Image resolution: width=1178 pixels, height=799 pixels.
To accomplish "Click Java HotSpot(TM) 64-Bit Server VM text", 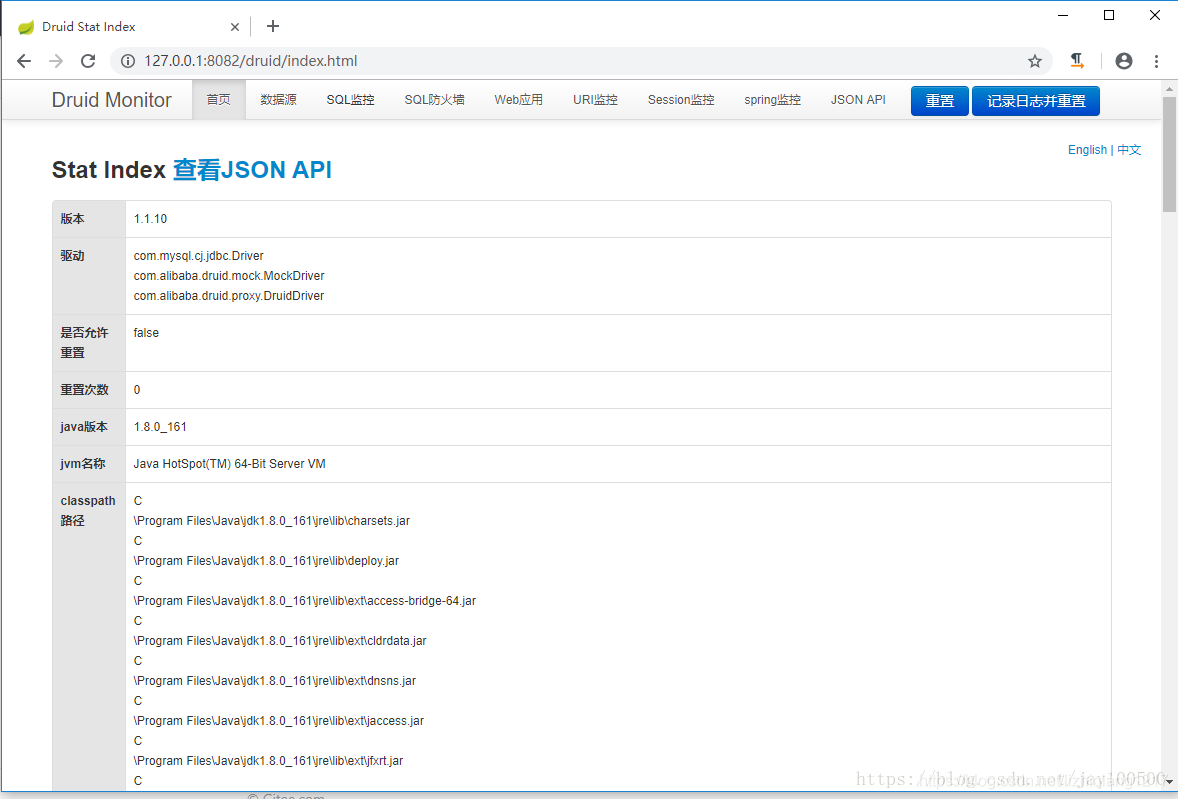I will (x=229, y=463).
